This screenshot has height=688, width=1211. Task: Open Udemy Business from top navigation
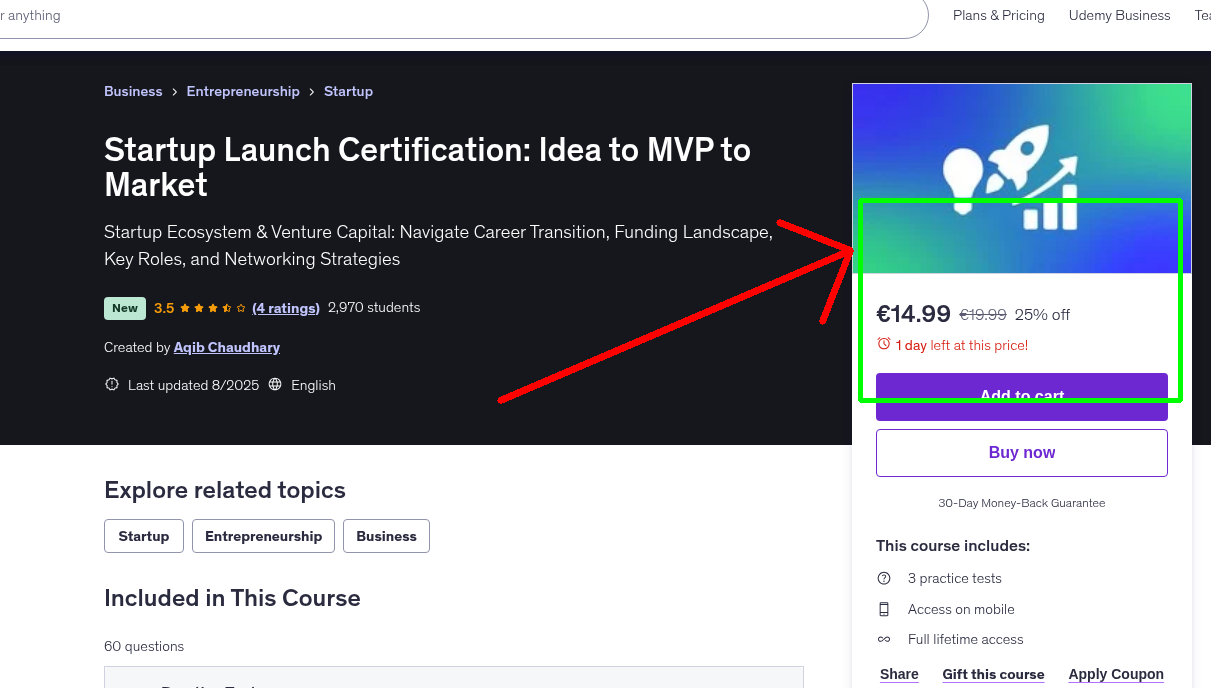tap(1119, 15)
